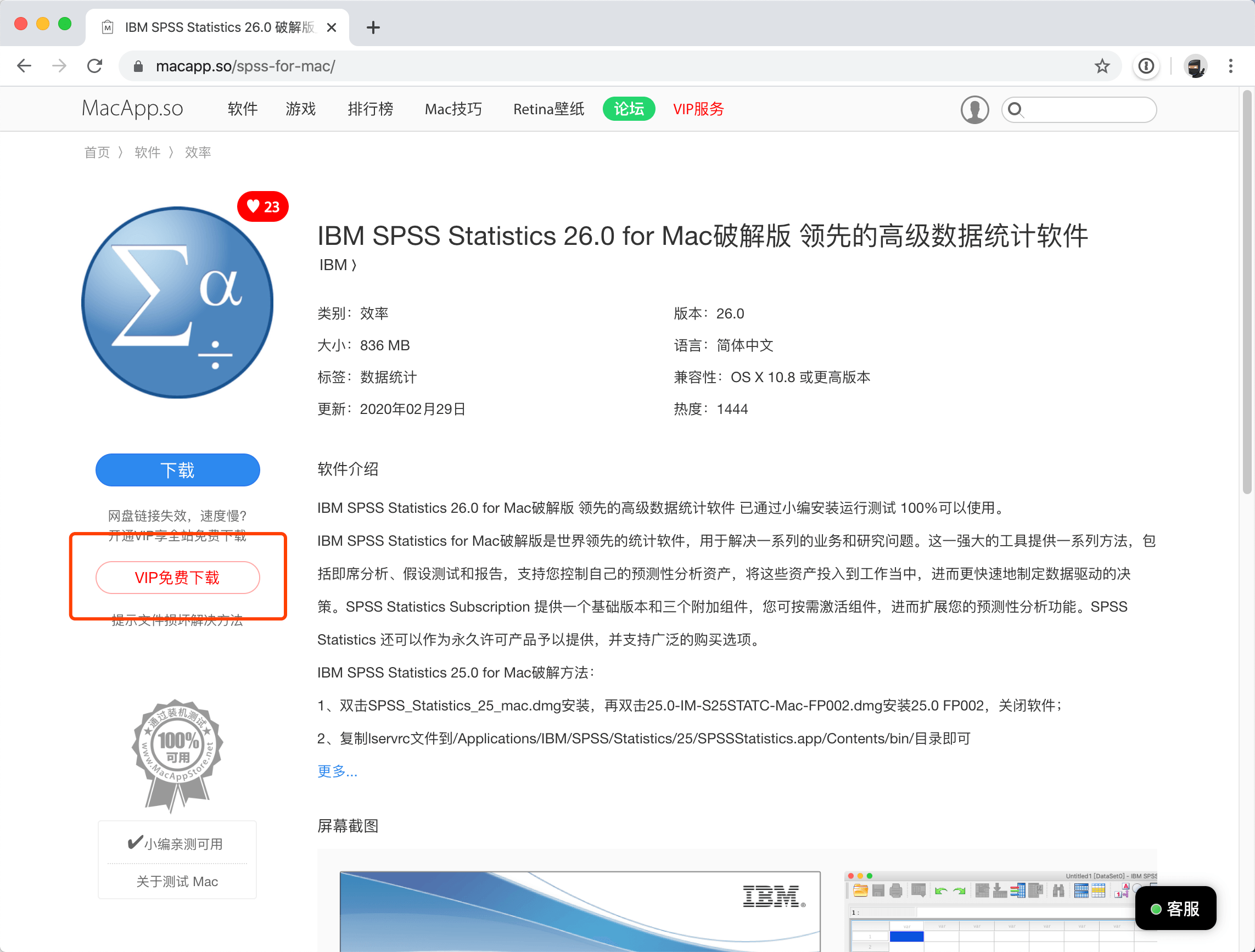Image resolution: width=1255 pixels, height=952 pixels.
Task: Go to 软件 breadcrumb
Action: 148,152
